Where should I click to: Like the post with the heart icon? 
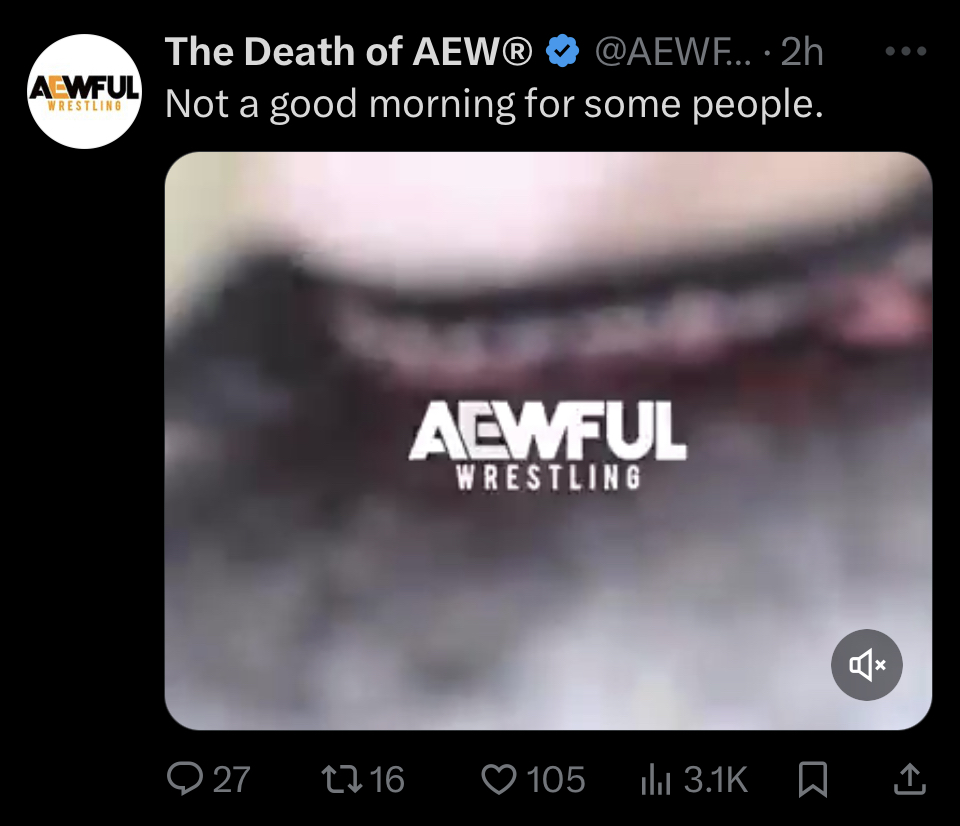click(x=498, y=779)
